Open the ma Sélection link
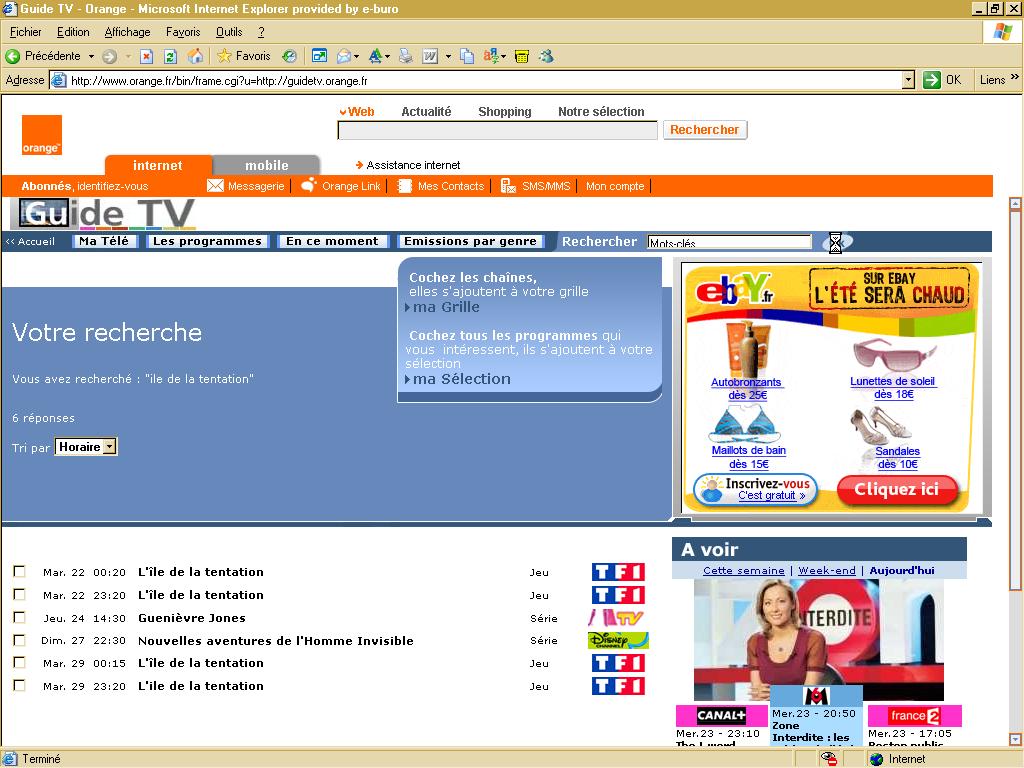This screenshot has height=768, width=1024. tap(462, 379)
